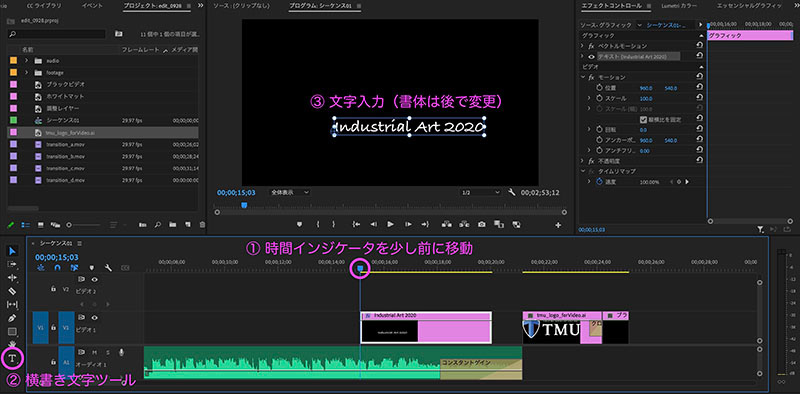This screenshot has height=394, width=800.
Task: Toggle visibility eye of Video 2 track
Action: [x=94, y=279]
